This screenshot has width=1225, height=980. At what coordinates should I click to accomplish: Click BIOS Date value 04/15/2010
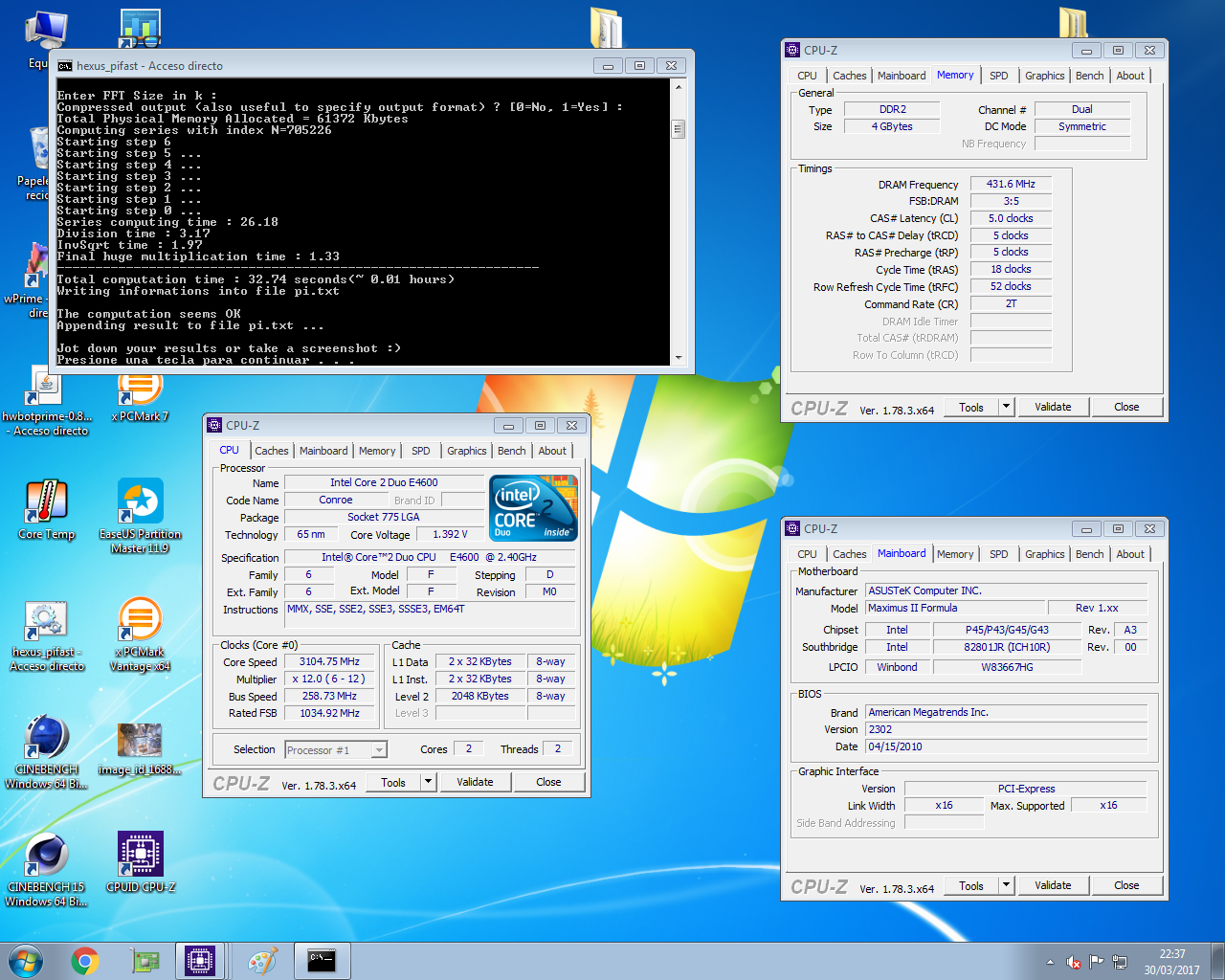coord(1006,746)
